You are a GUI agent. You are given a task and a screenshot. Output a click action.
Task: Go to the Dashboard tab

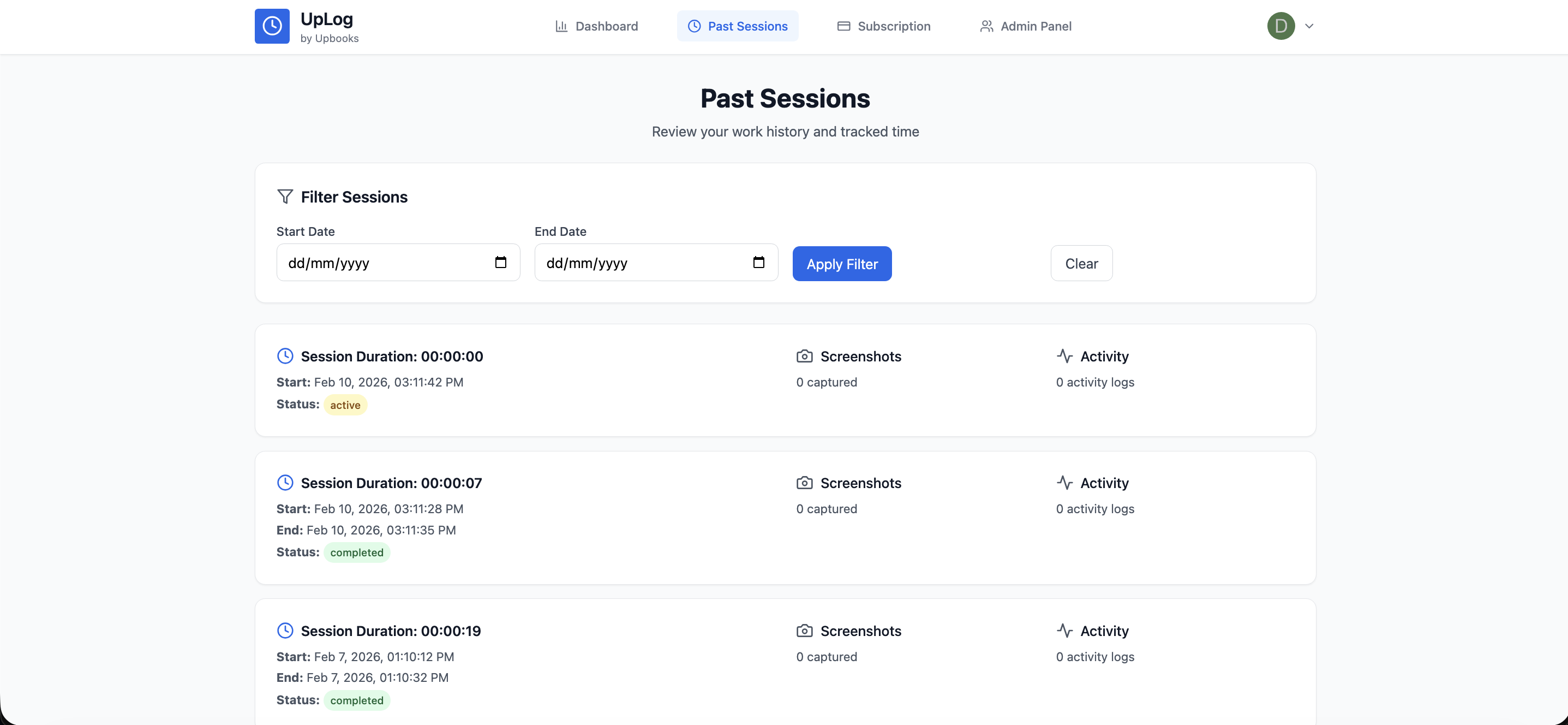(x=596, y=26)
